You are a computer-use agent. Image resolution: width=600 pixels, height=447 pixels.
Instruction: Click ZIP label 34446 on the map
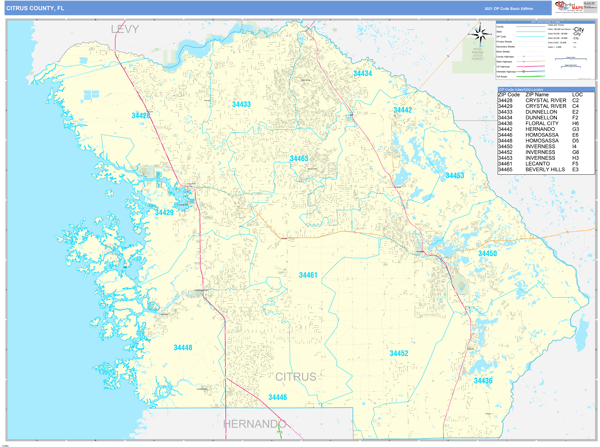pyautogui.click(x=278, y=397)
